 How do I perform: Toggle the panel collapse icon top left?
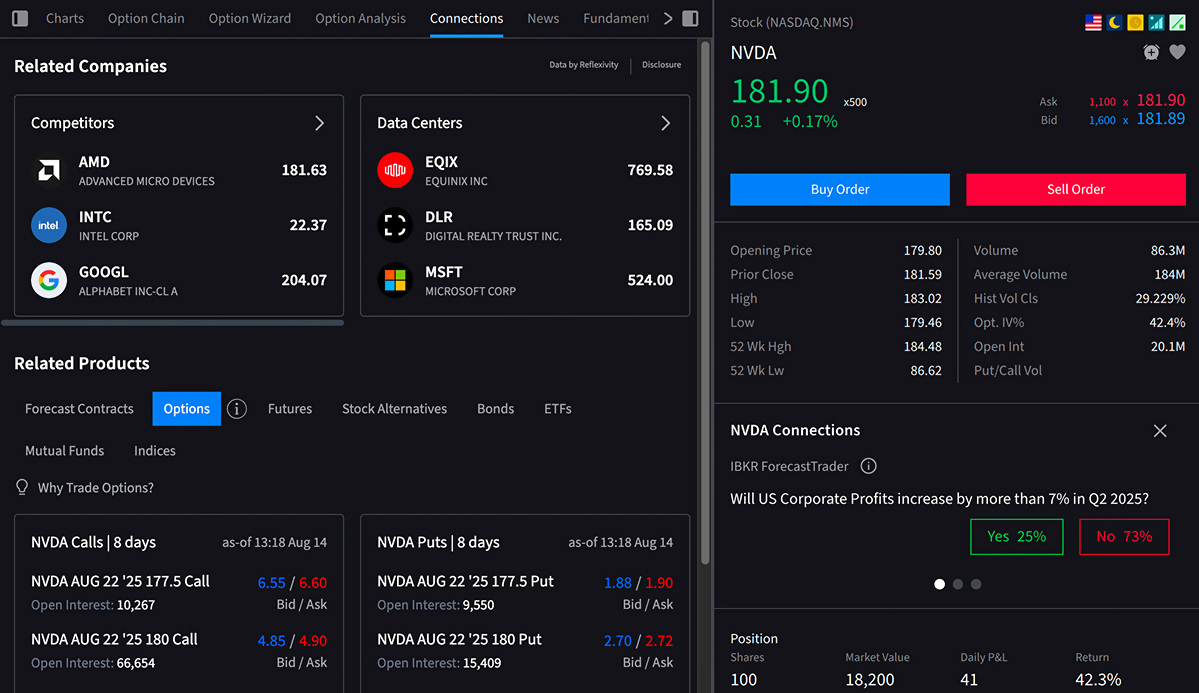tap(19, 18)
